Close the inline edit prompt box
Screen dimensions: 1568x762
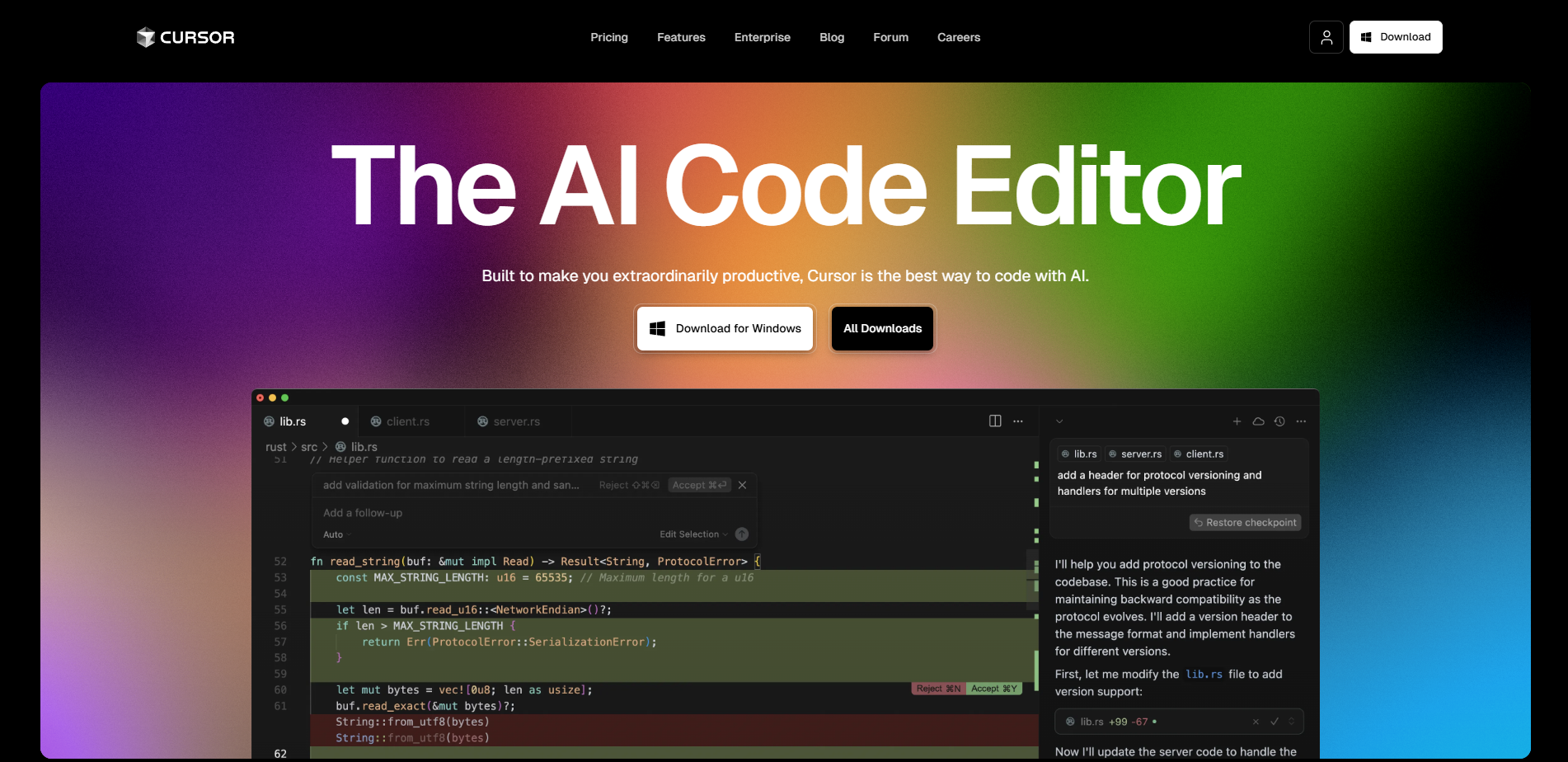[x=742, y=485]
